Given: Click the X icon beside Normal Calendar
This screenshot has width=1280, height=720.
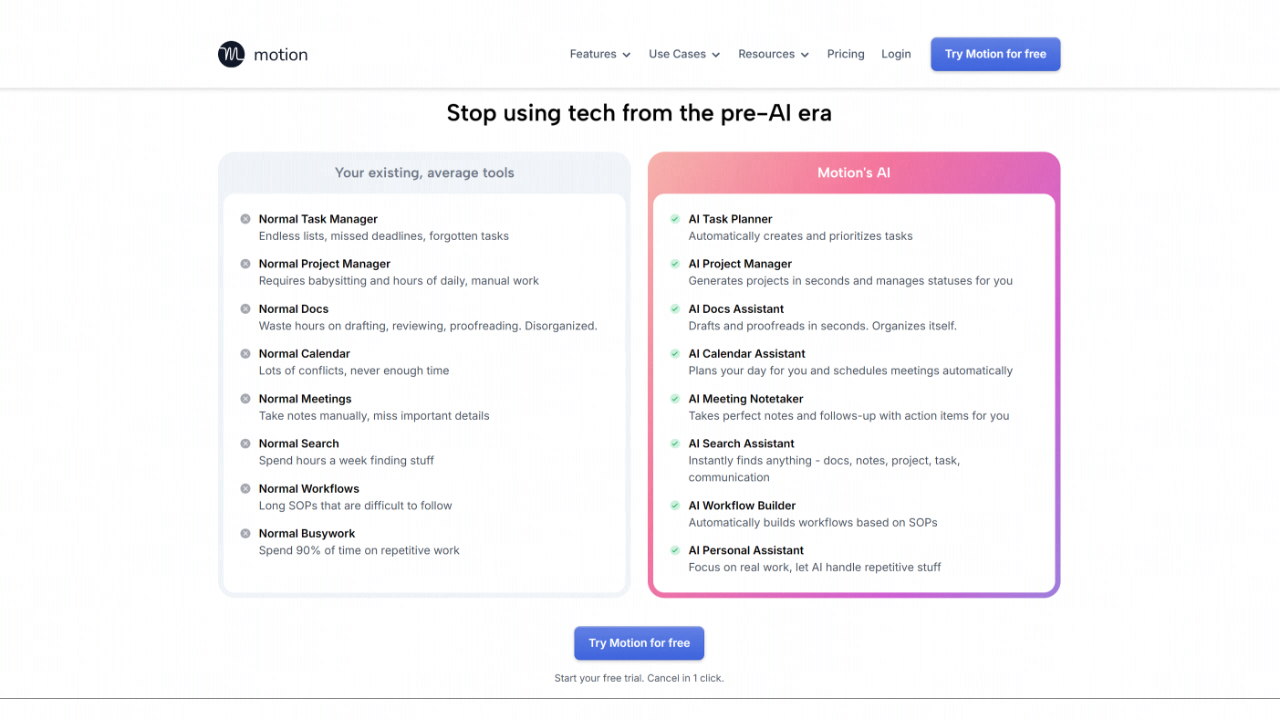Looking at the screenshot, I should pos(245,354).
